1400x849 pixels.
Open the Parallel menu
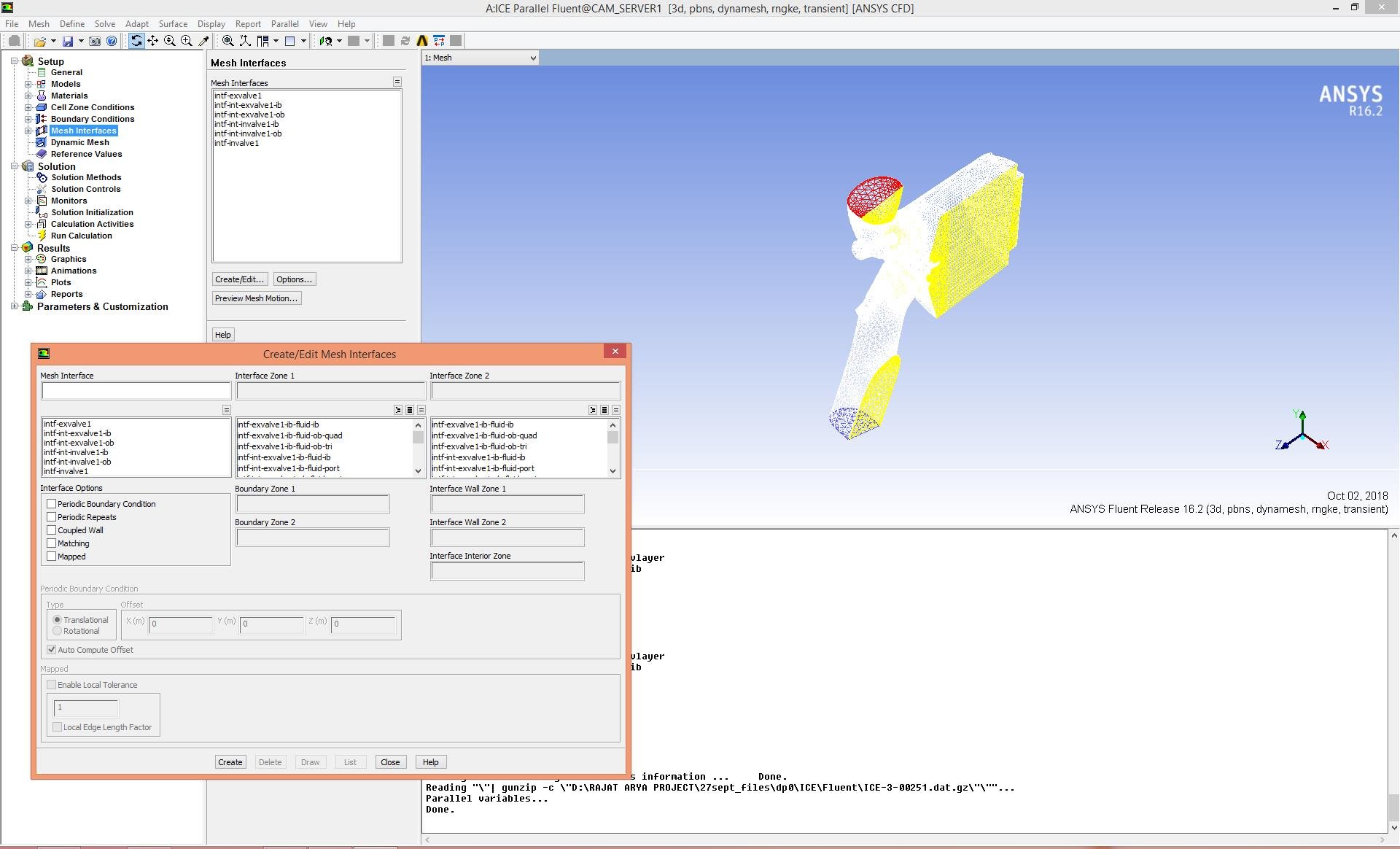click(x=284, y=24)
